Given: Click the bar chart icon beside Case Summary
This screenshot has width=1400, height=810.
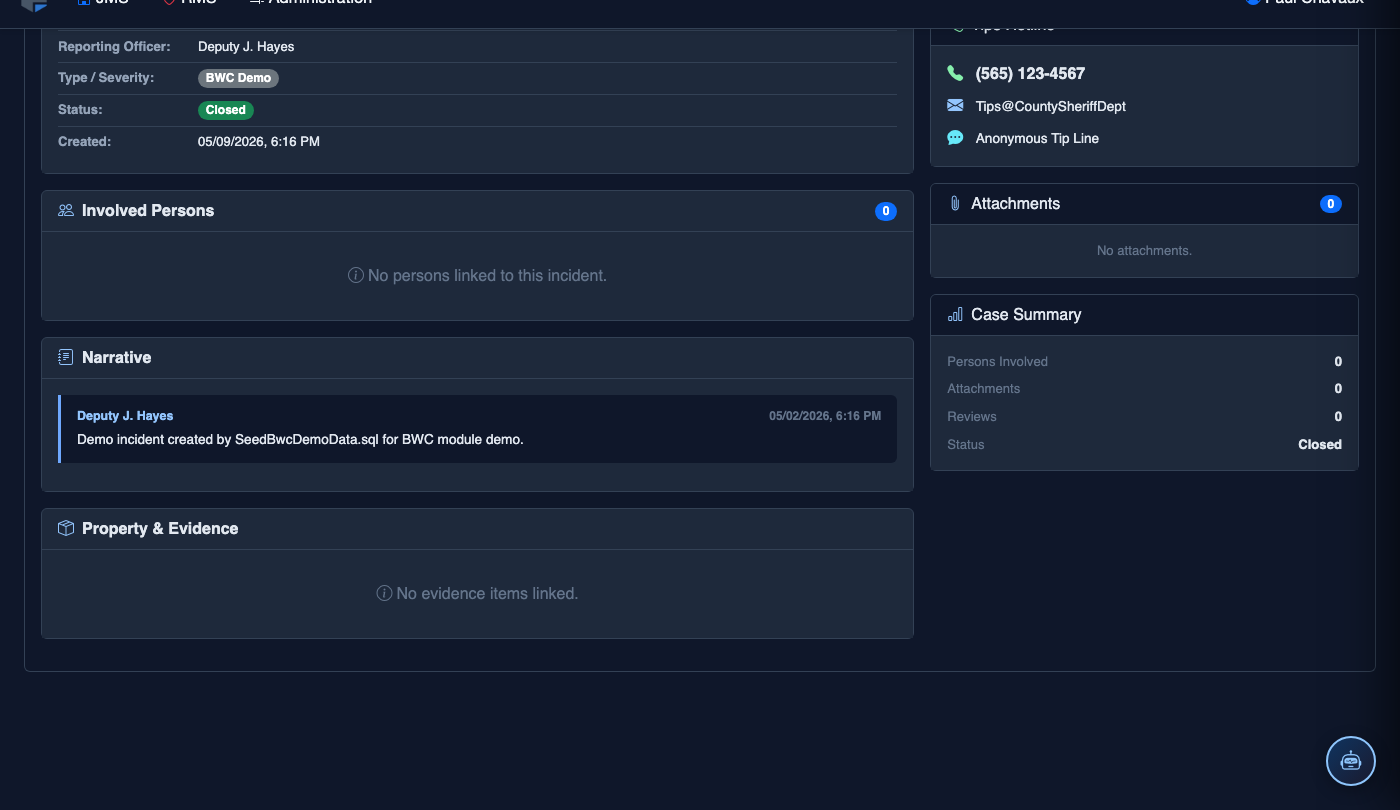Looking at the screenshot, I should point(955,314).
